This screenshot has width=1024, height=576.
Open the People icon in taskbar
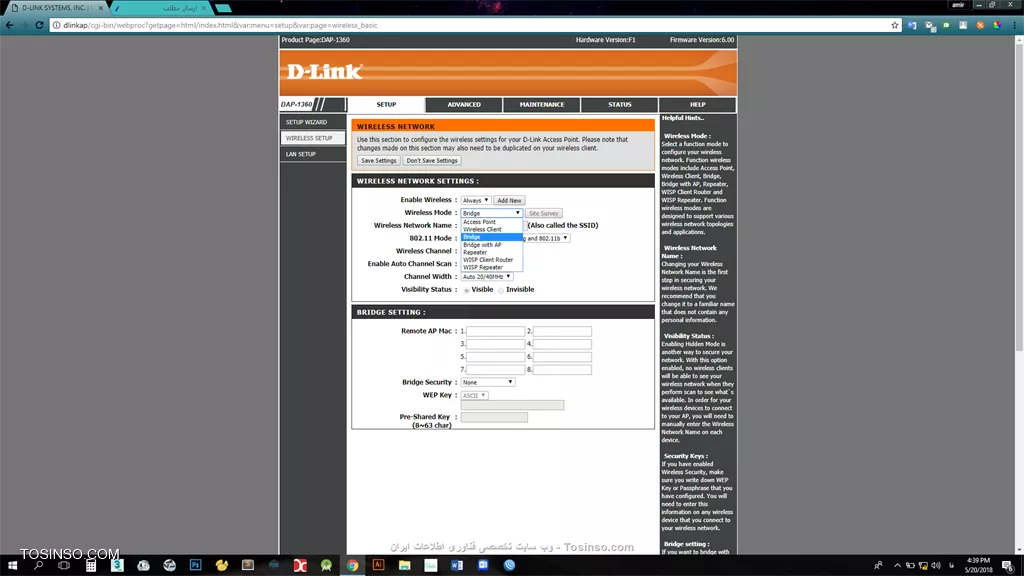[x=878, y=566]
